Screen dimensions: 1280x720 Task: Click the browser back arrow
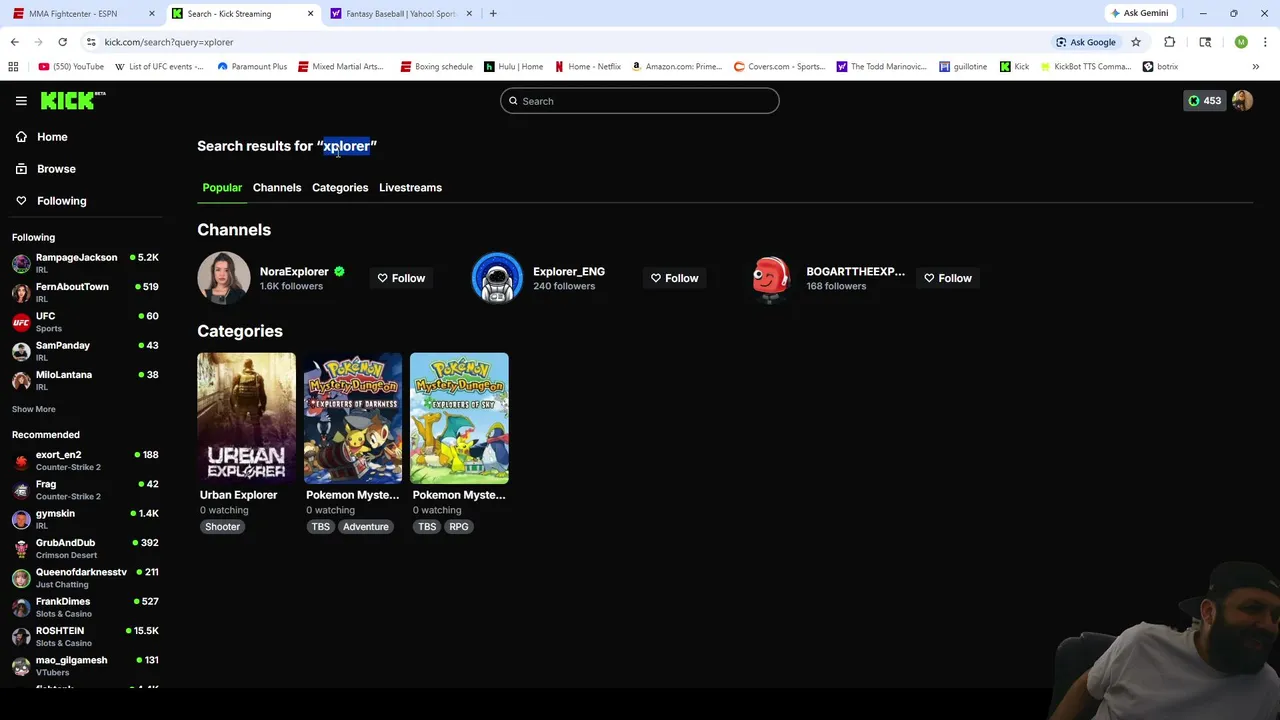[15, 42]
